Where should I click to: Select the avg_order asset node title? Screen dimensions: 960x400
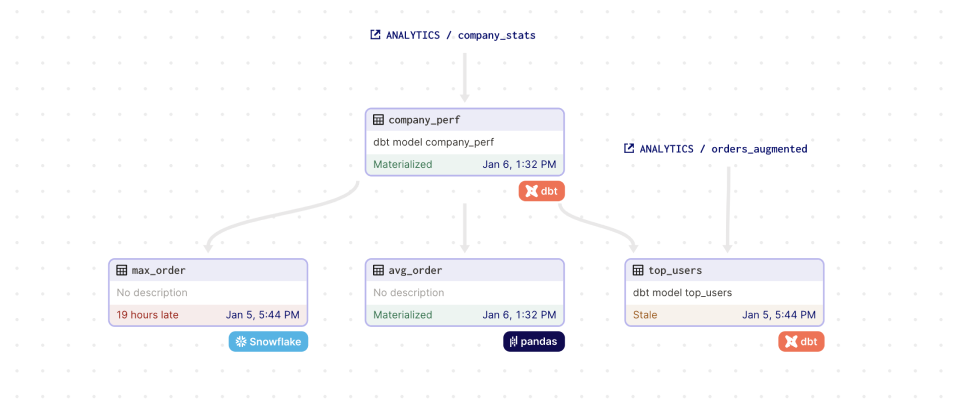(x=415, y=270)
